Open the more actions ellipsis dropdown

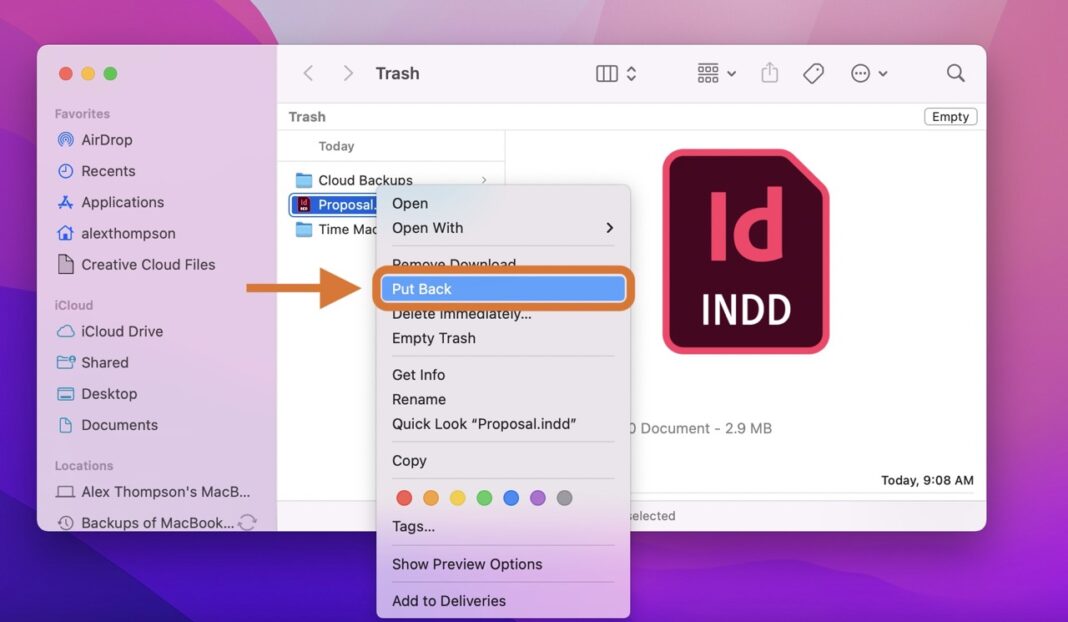868,73
